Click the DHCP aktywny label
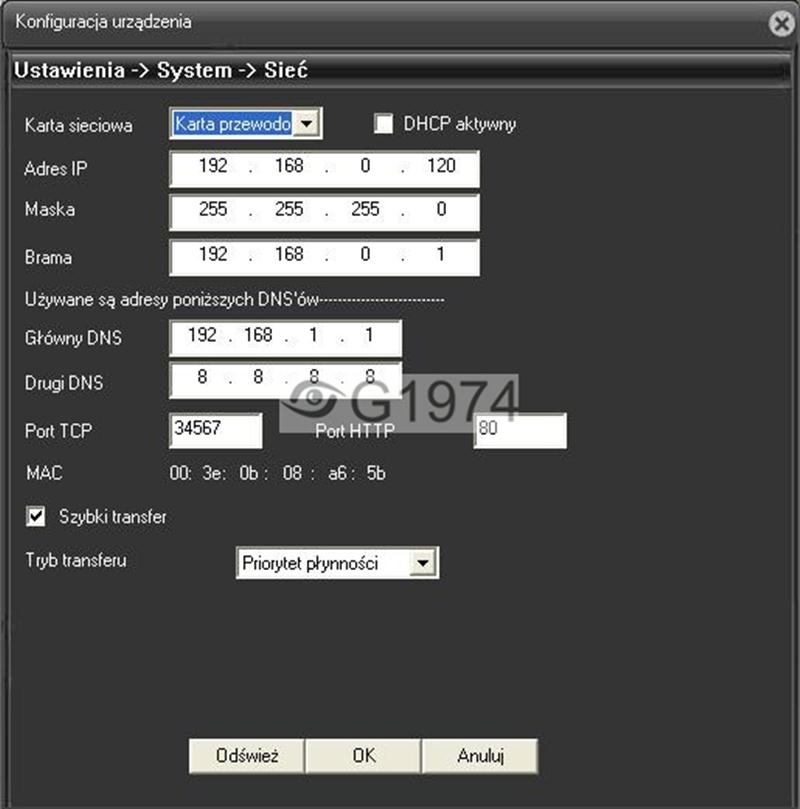 (460, 124)
